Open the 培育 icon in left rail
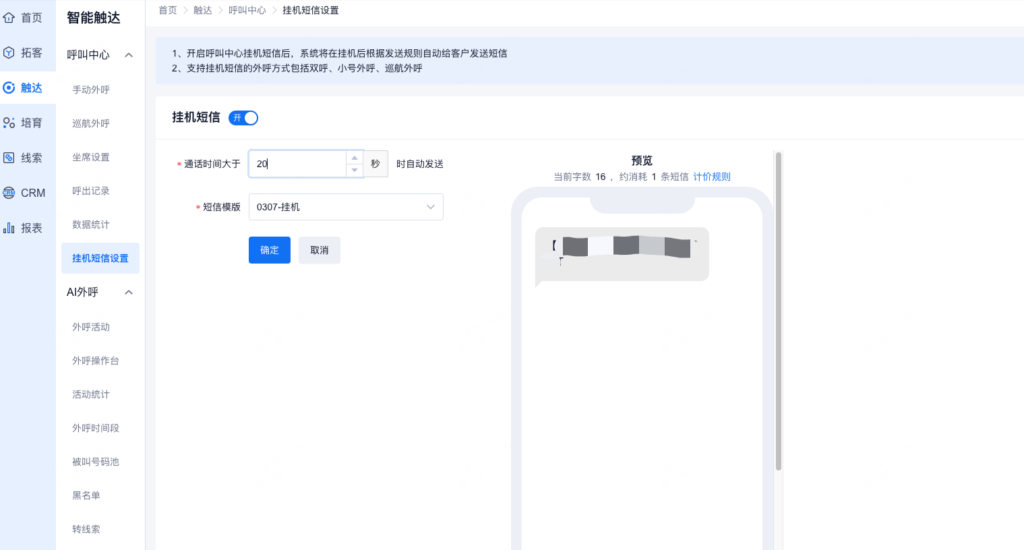This screenshot has width=1024, height=550. [x=9, y=123]
